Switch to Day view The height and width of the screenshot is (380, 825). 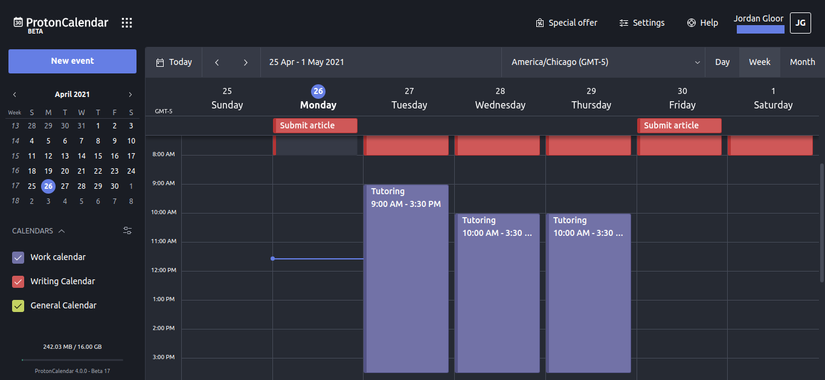pyautogui.click(x=722, y=62)
